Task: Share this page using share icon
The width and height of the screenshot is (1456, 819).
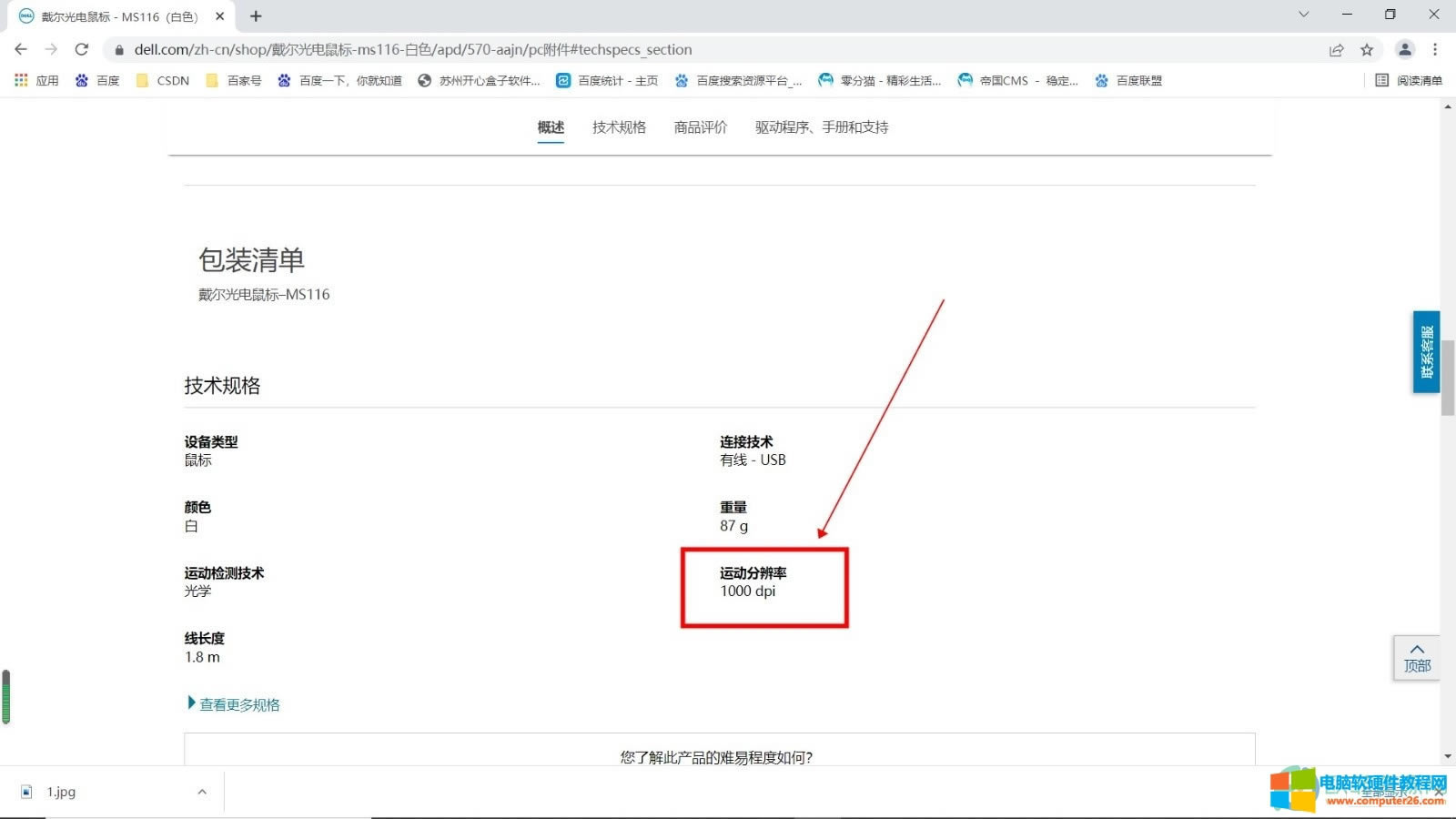Action: pos(1336,50)
